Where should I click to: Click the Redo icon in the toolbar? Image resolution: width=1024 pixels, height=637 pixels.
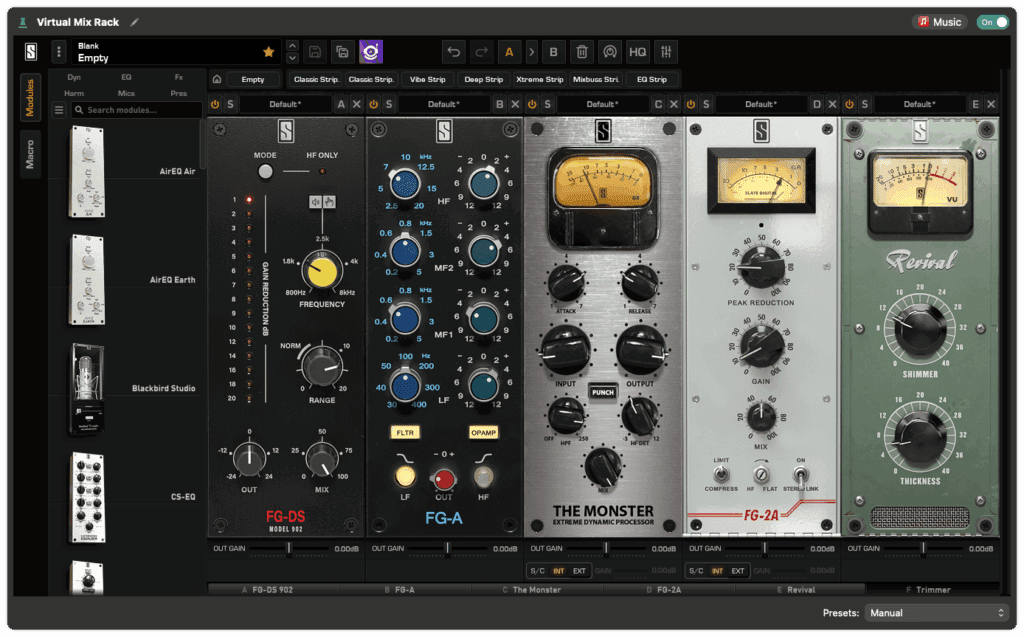point(481,51)
